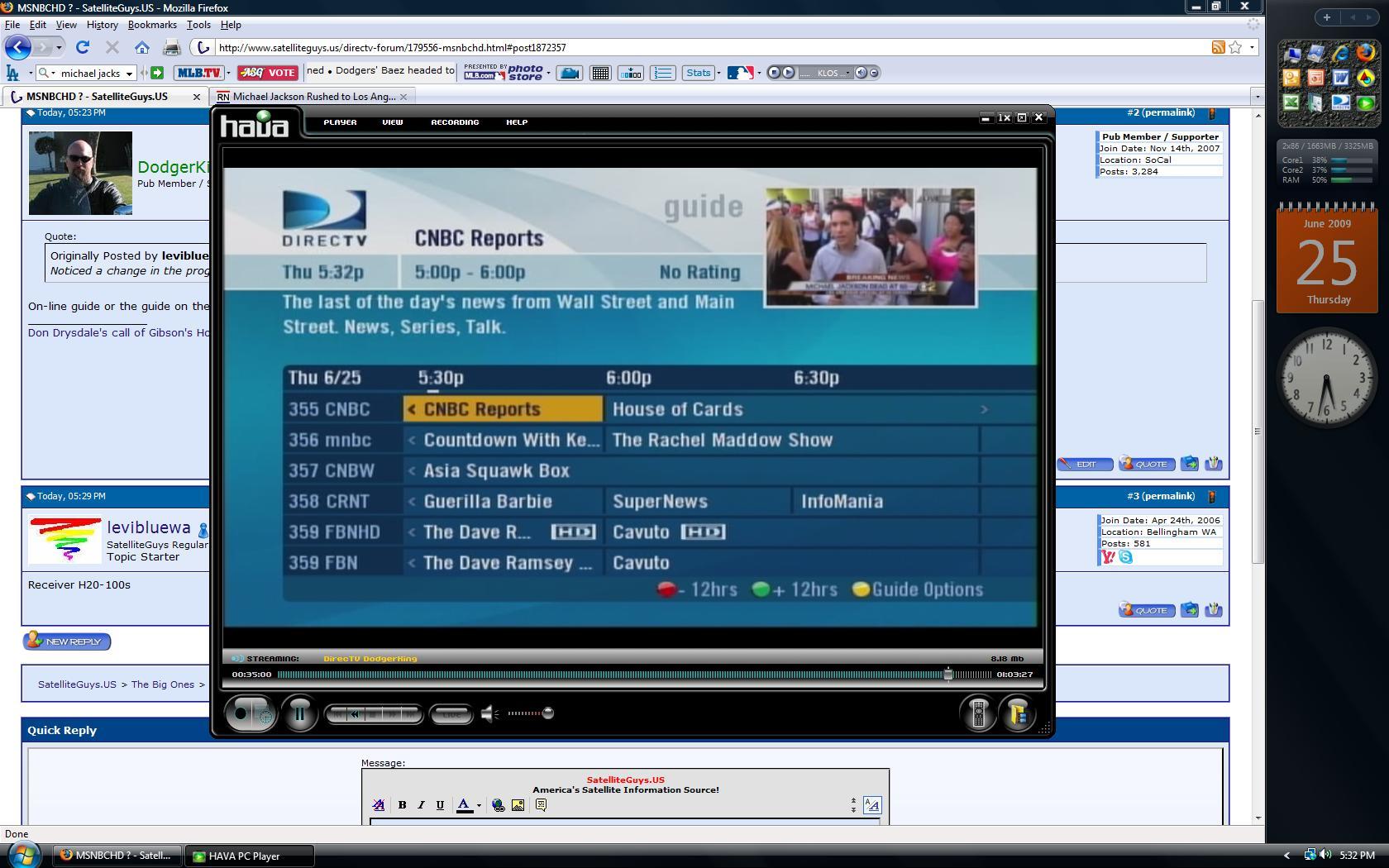Click the ASG Vote toolbar button
Viewport: 1389px width, 868px height.
267,73
